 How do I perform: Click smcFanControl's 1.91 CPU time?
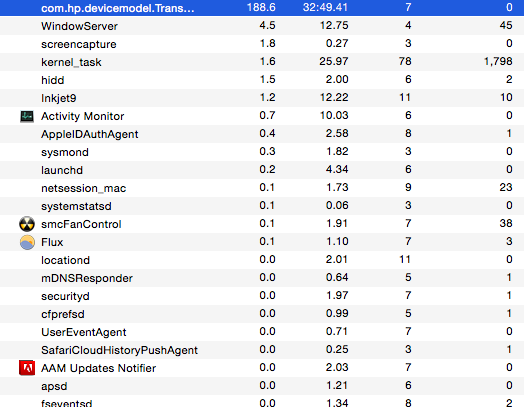coord(337,224)
